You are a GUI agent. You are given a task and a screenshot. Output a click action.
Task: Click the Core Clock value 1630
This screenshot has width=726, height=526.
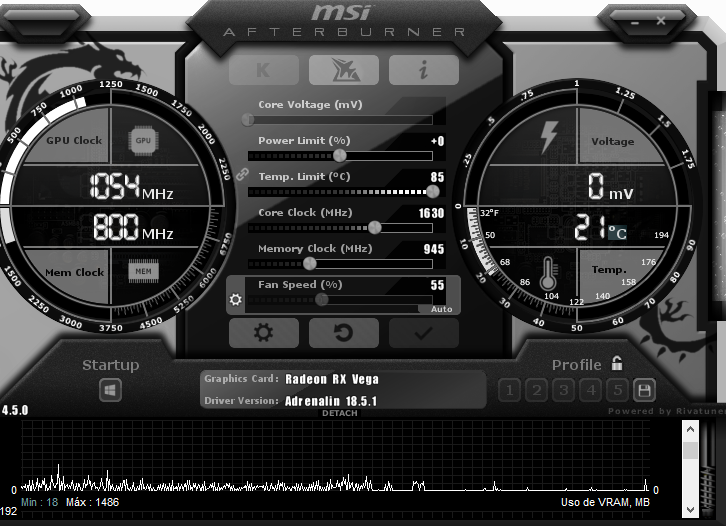click(432, 213)
